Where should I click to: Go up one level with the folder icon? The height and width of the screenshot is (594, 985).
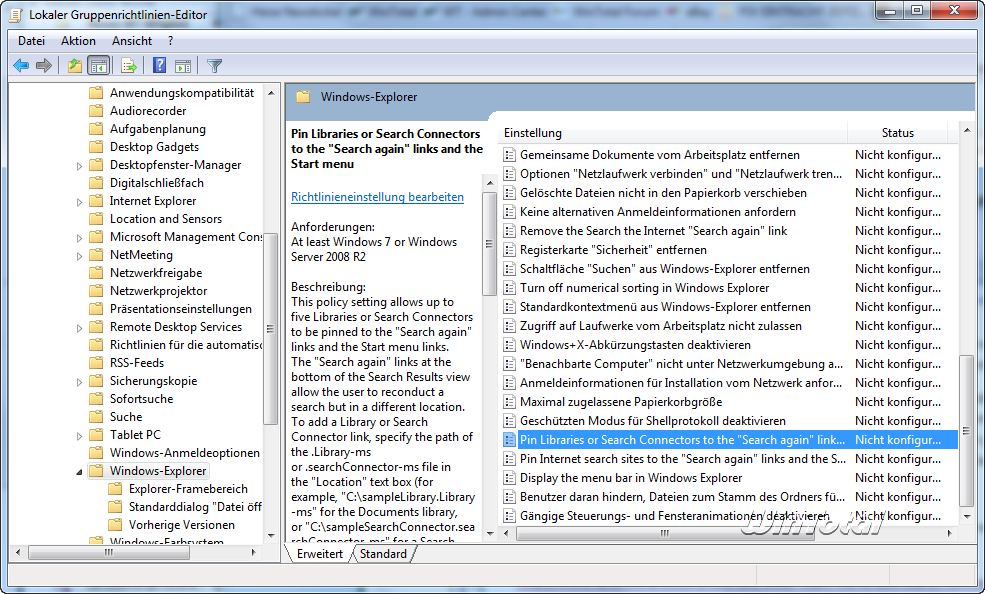pos(75,66)
